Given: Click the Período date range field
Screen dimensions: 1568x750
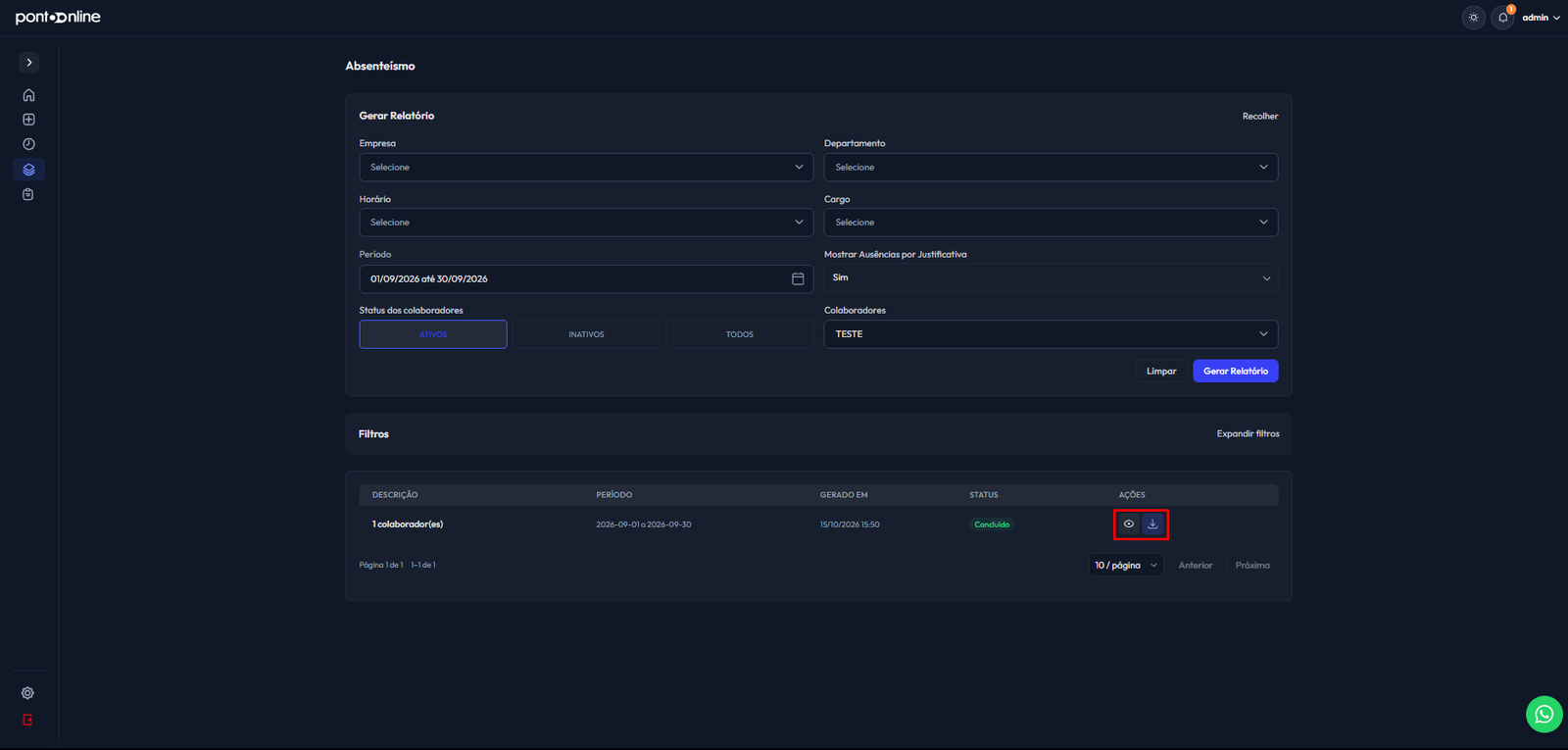Looking at the screenshot, I should [x=586, y=279].
